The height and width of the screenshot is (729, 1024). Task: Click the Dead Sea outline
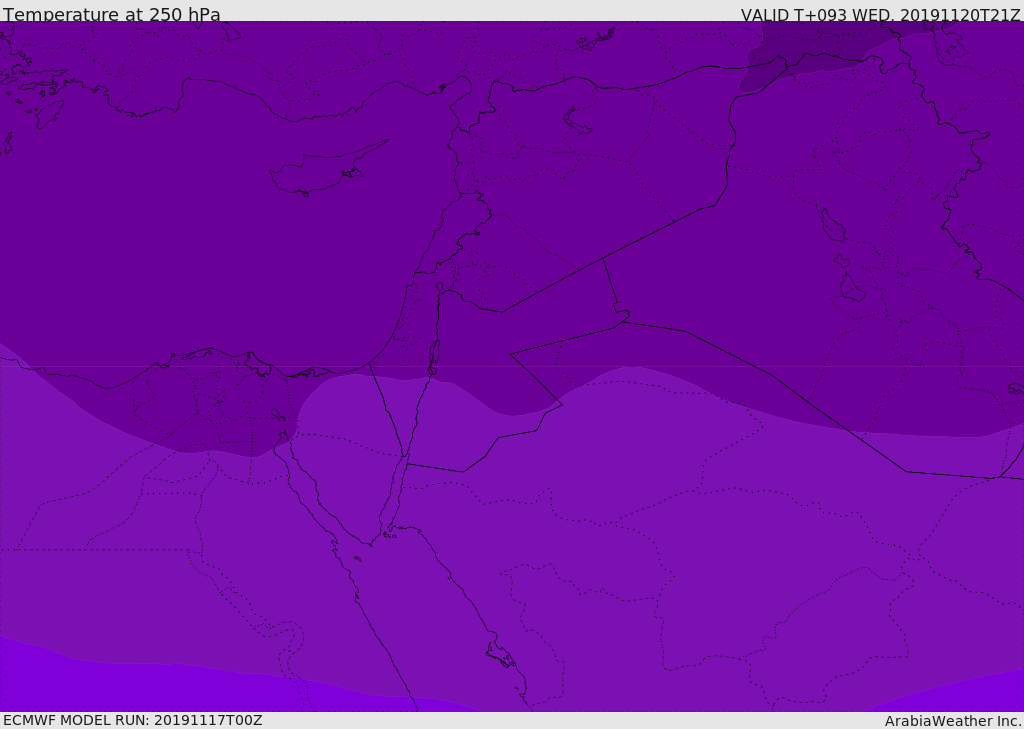(434, 354)
